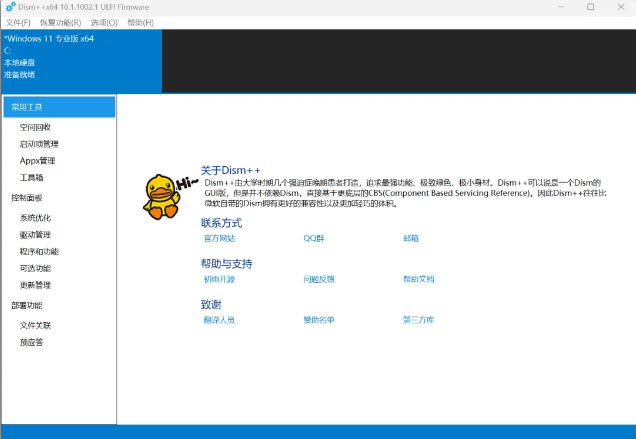Click the 邮箱 contact link

pyautogui.click(x=410, y=238)
